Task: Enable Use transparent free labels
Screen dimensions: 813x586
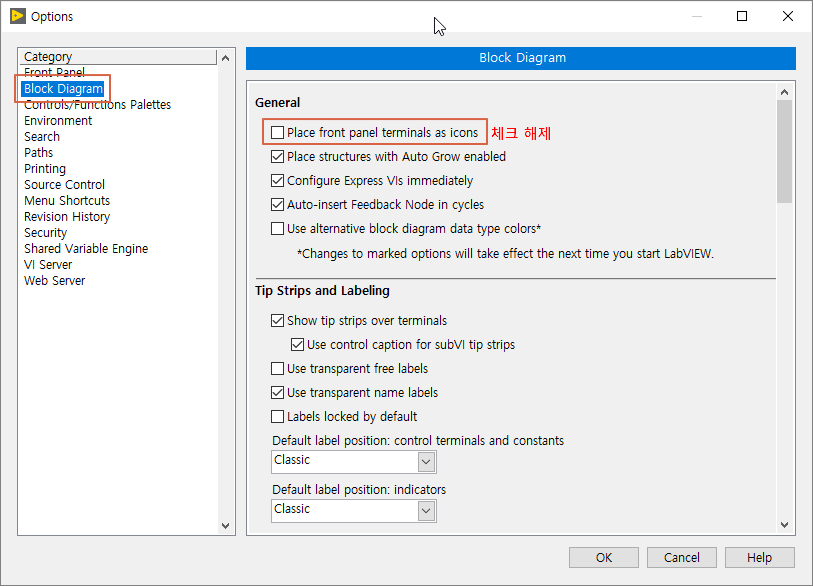Action: click(x=277, y=369)
